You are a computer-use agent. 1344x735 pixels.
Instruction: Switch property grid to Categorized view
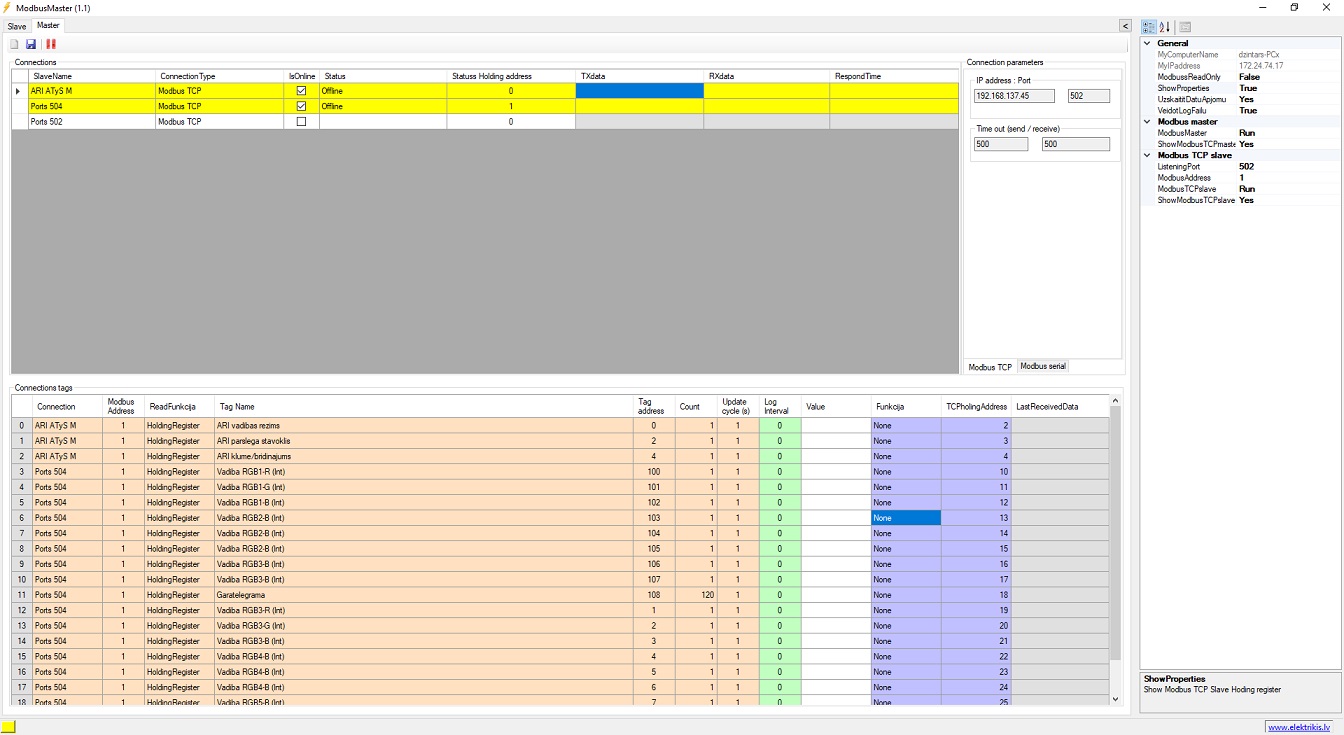[x=1149, y=27]
